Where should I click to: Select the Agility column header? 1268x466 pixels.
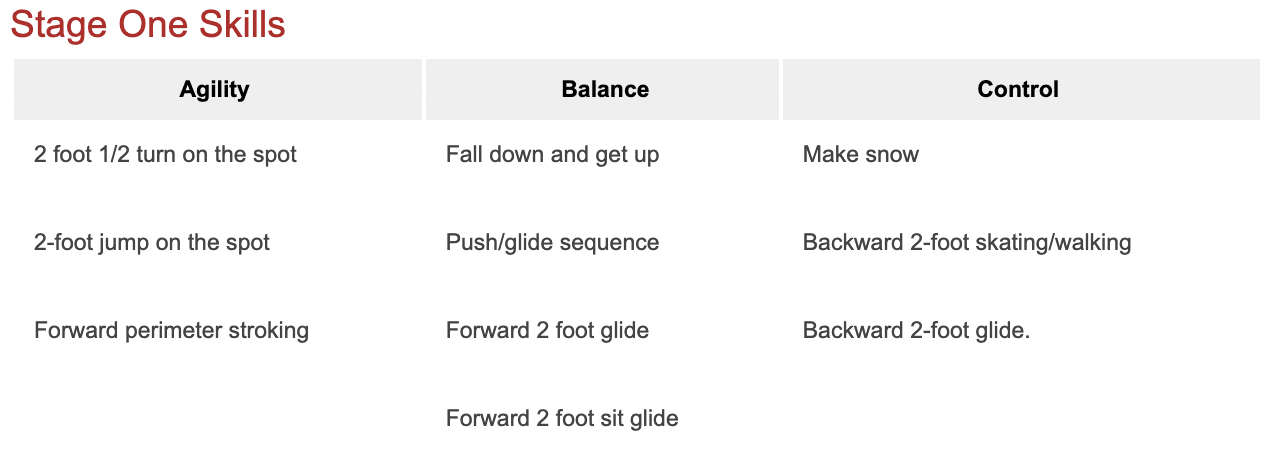click(x=214, y=89)
